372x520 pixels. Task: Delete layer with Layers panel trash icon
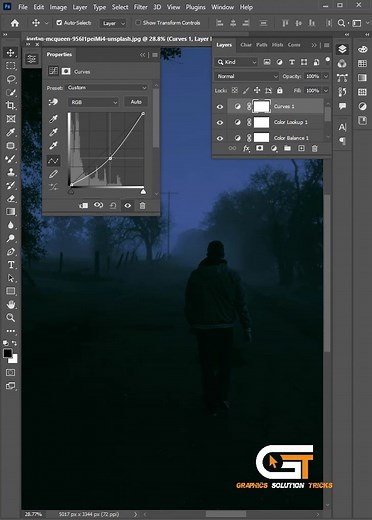click(314, 148)
